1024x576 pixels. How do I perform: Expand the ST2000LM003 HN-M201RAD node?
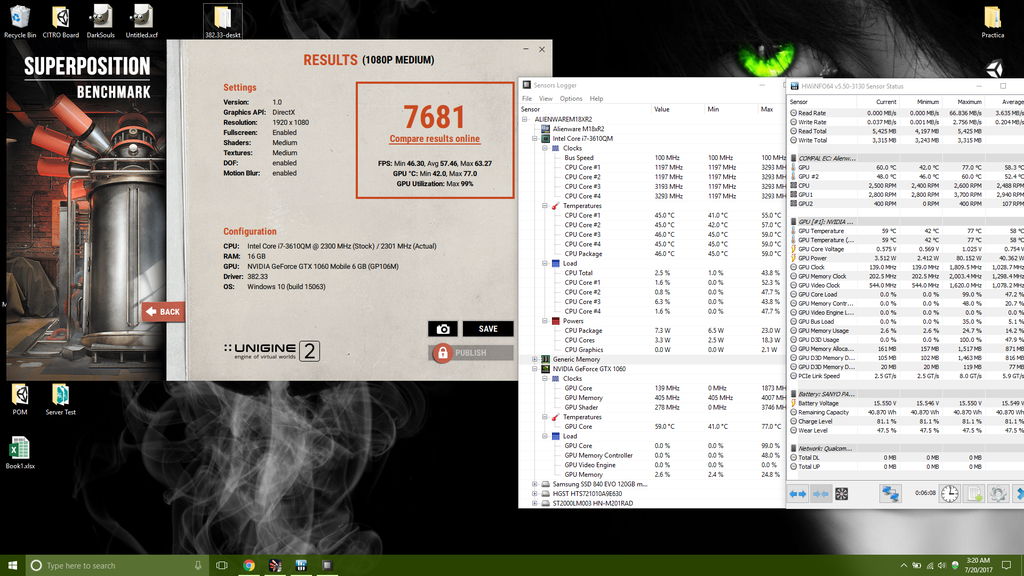tap(535, 504)
